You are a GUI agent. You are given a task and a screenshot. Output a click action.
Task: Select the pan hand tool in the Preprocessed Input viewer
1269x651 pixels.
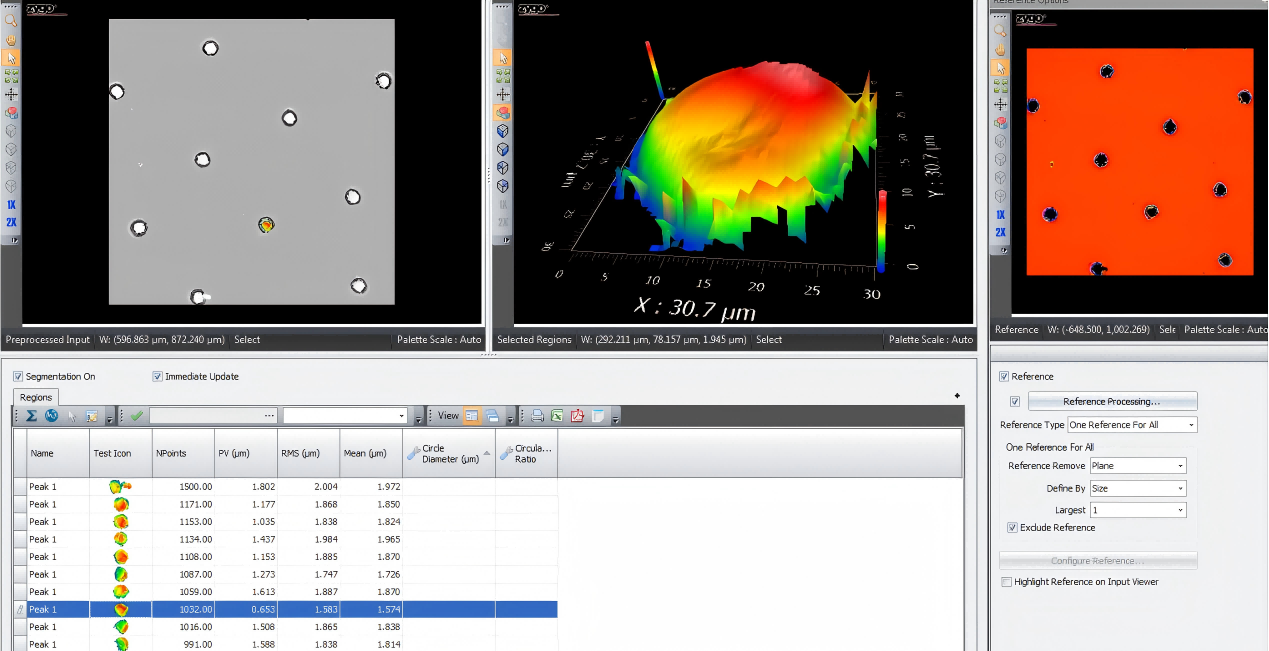pos(11,40)
